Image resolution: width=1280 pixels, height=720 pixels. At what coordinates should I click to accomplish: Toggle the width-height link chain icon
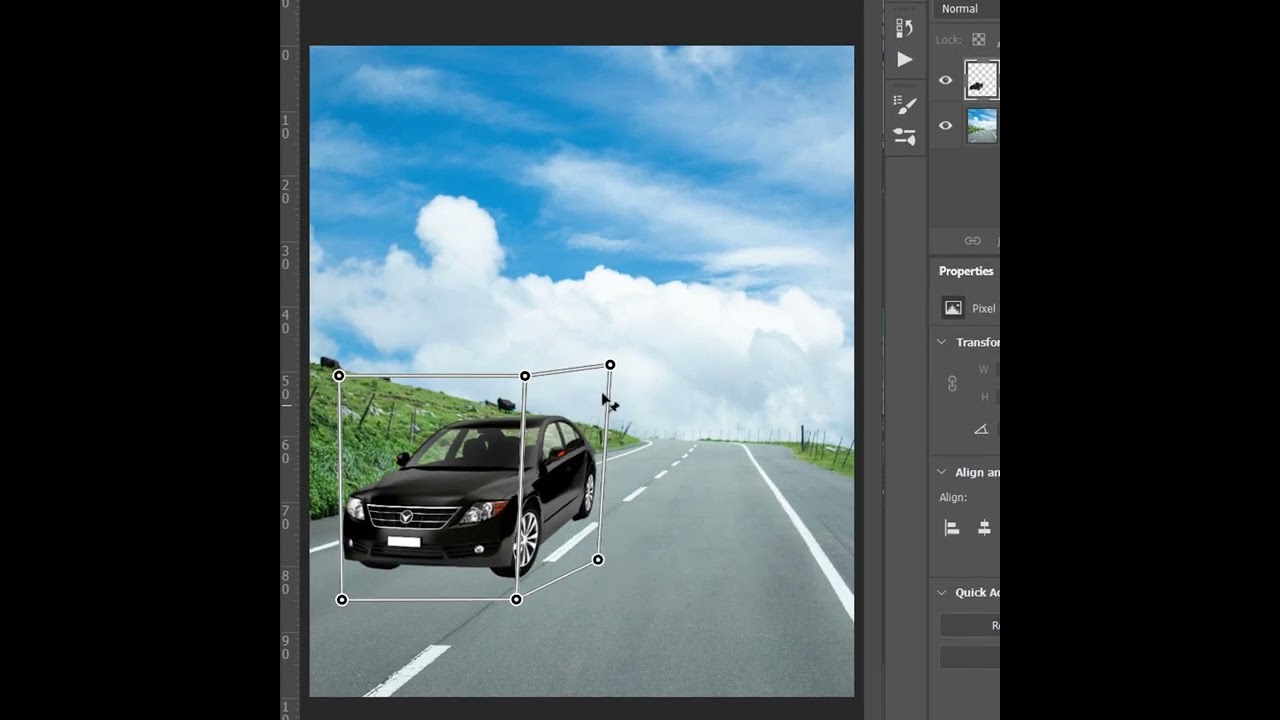coord(952,383)
